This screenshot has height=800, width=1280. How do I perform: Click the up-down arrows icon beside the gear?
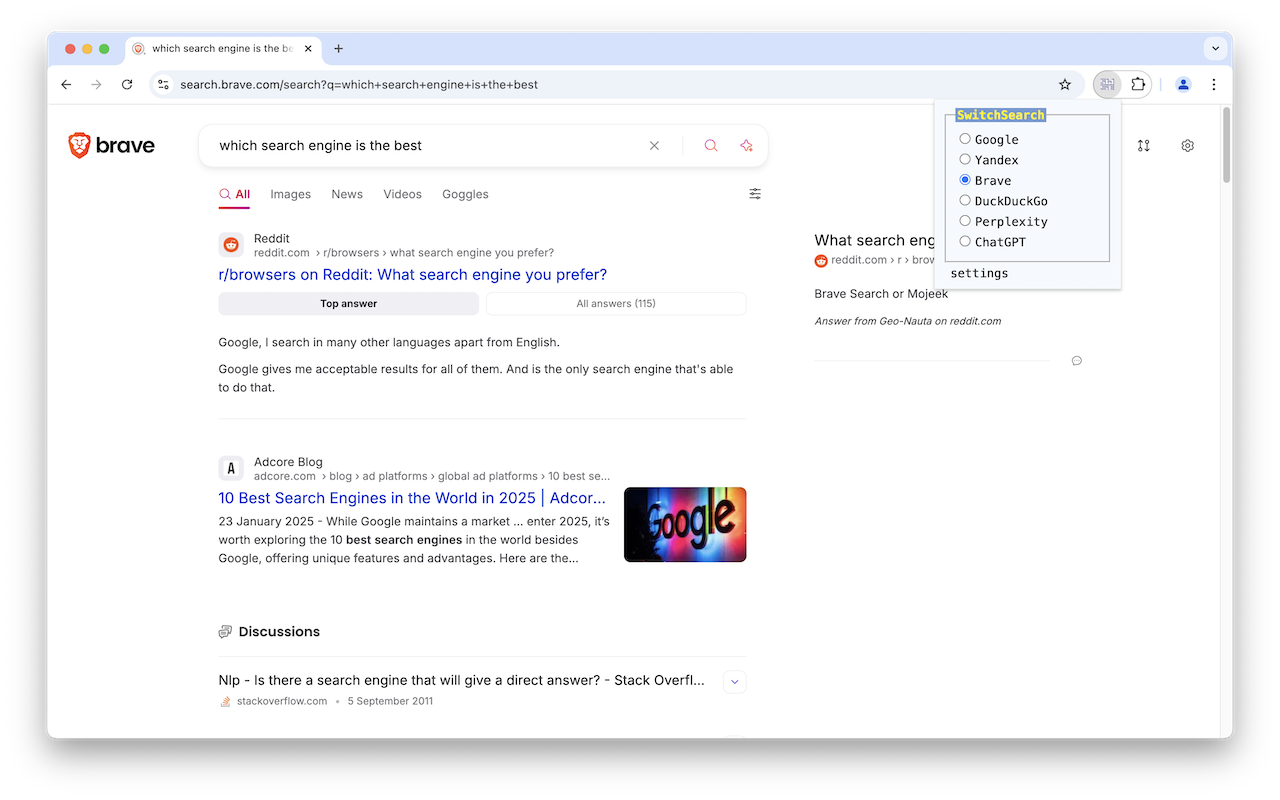click(1143, 145)
